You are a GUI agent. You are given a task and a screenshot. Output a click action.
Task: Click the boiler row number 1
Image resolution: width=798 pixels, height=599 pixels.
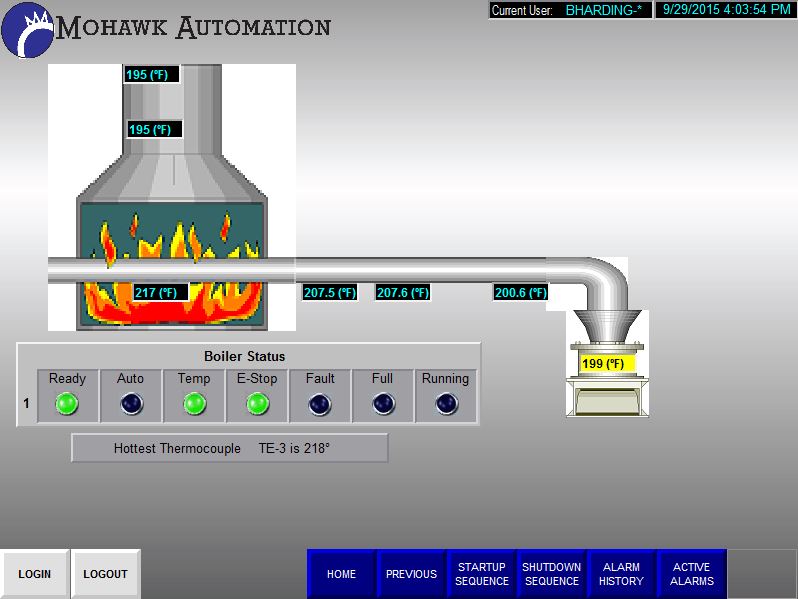point(26,404)
